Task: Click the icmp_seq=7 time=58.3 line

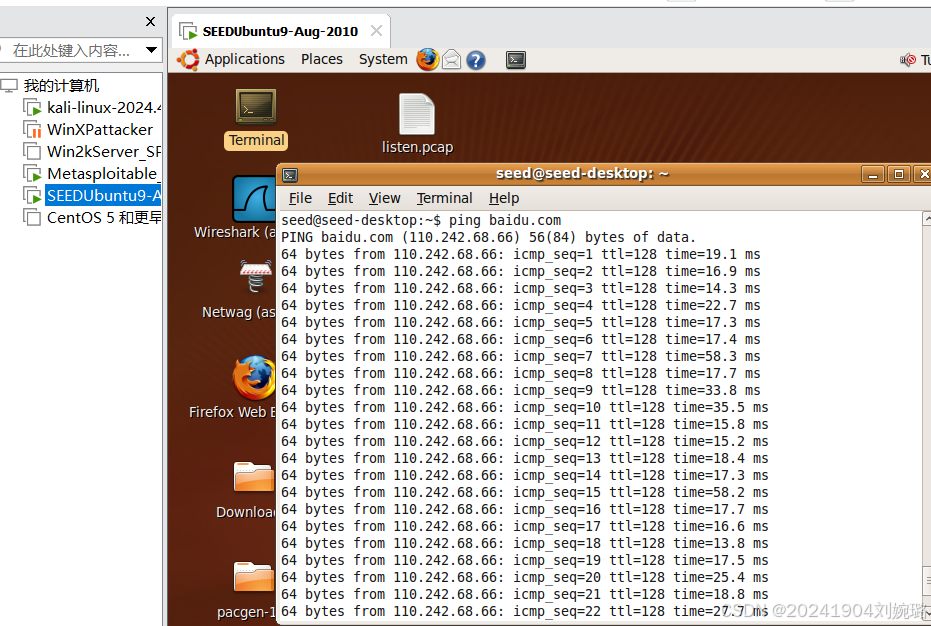Action: [520, 356]
